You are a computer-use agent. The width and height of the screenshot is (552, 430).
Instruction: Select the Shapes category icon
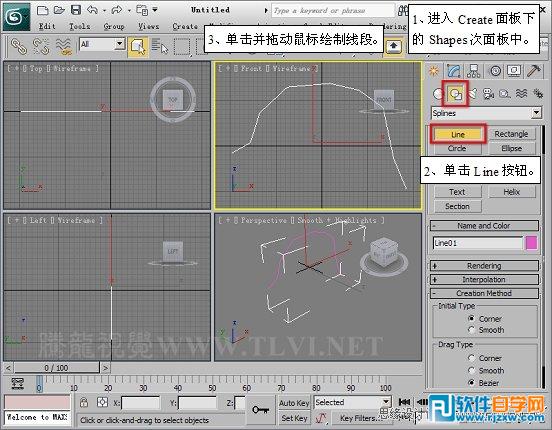tap(456, 94)
